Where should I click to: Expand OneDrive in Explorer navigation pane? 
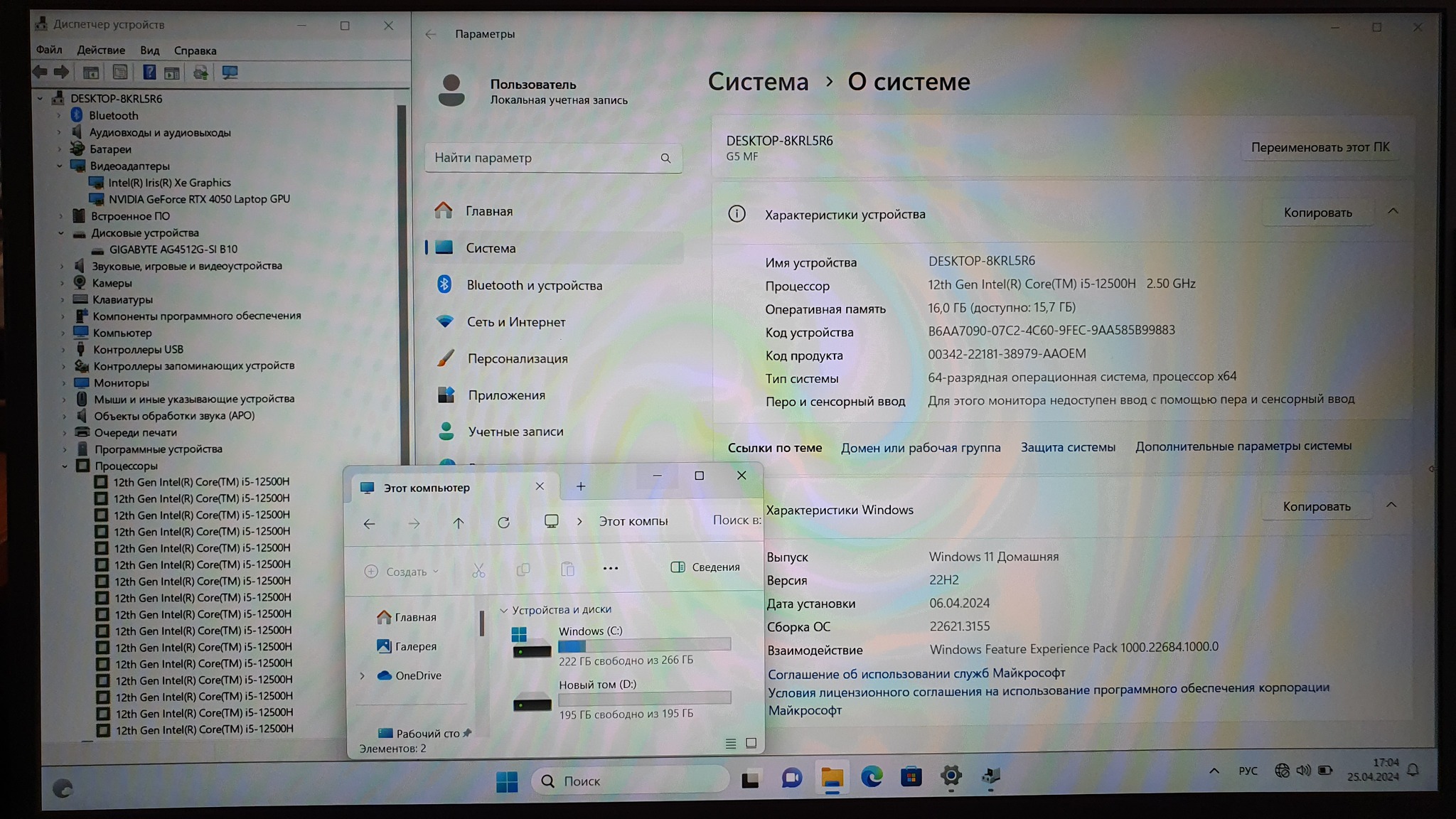[x=363, y=675]
